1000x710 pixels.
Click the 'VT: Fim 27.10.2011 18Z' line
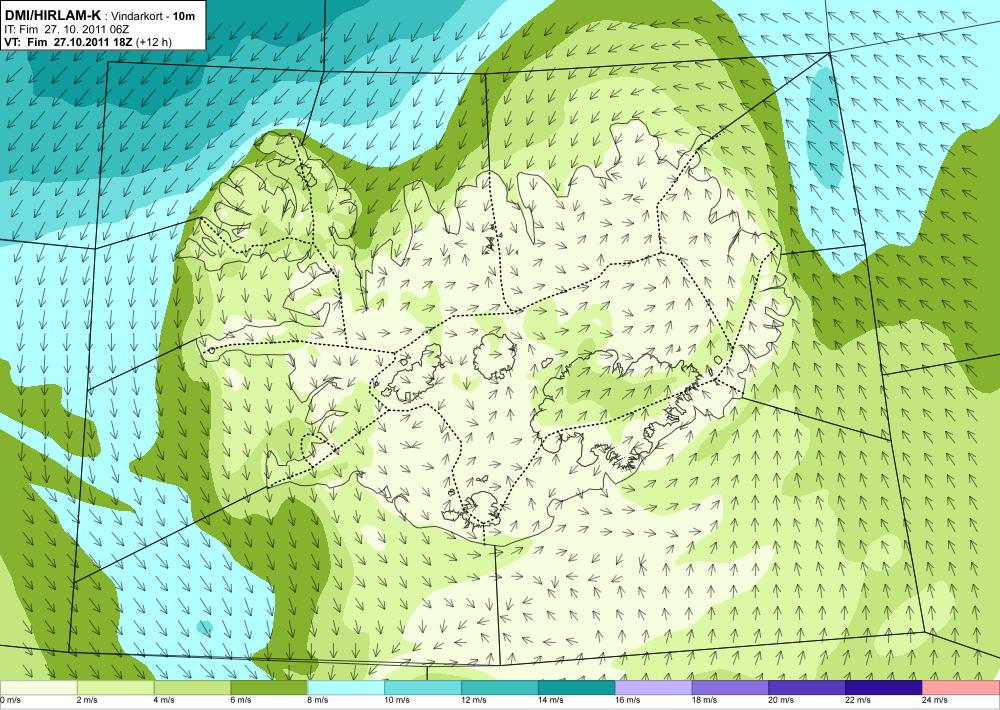[70, 42]
